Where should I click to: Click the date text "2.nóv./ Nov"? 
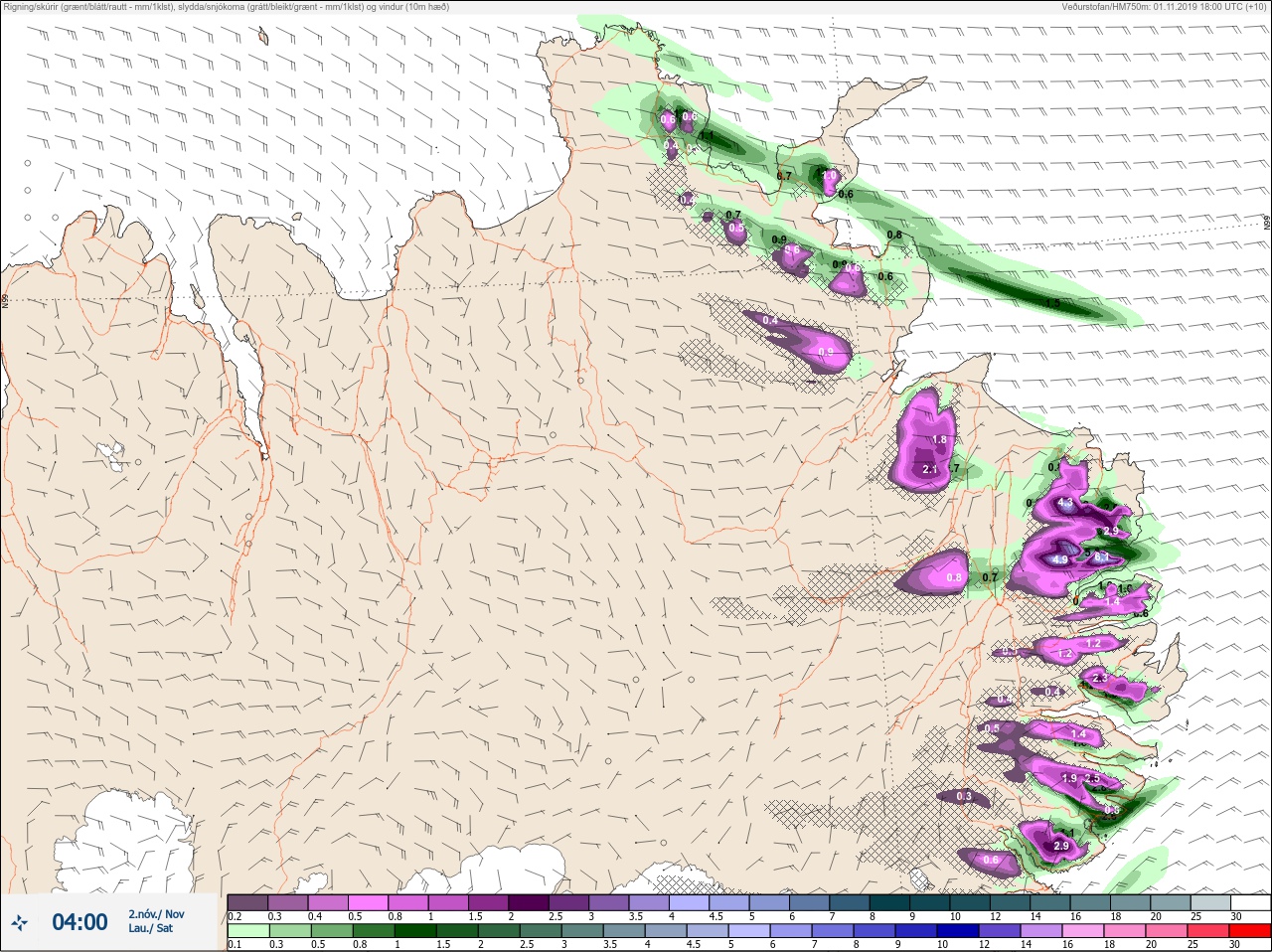(156, 913)
